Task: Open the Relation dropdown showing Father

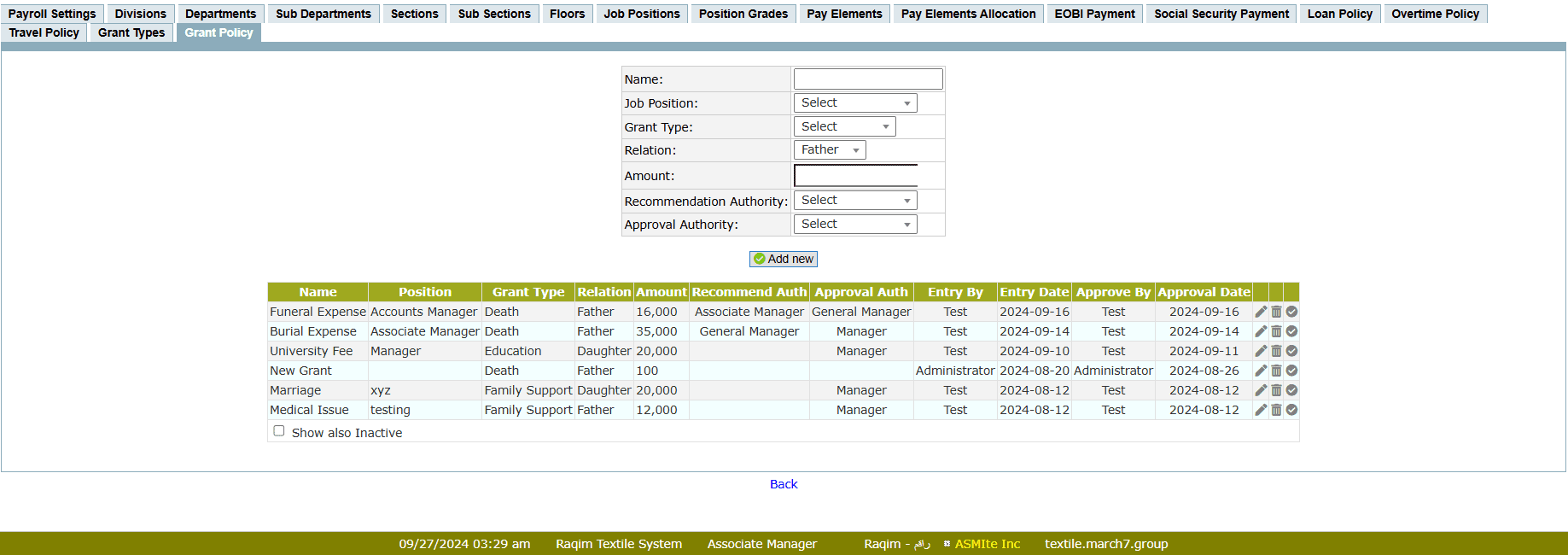Action: click(829, 150)
